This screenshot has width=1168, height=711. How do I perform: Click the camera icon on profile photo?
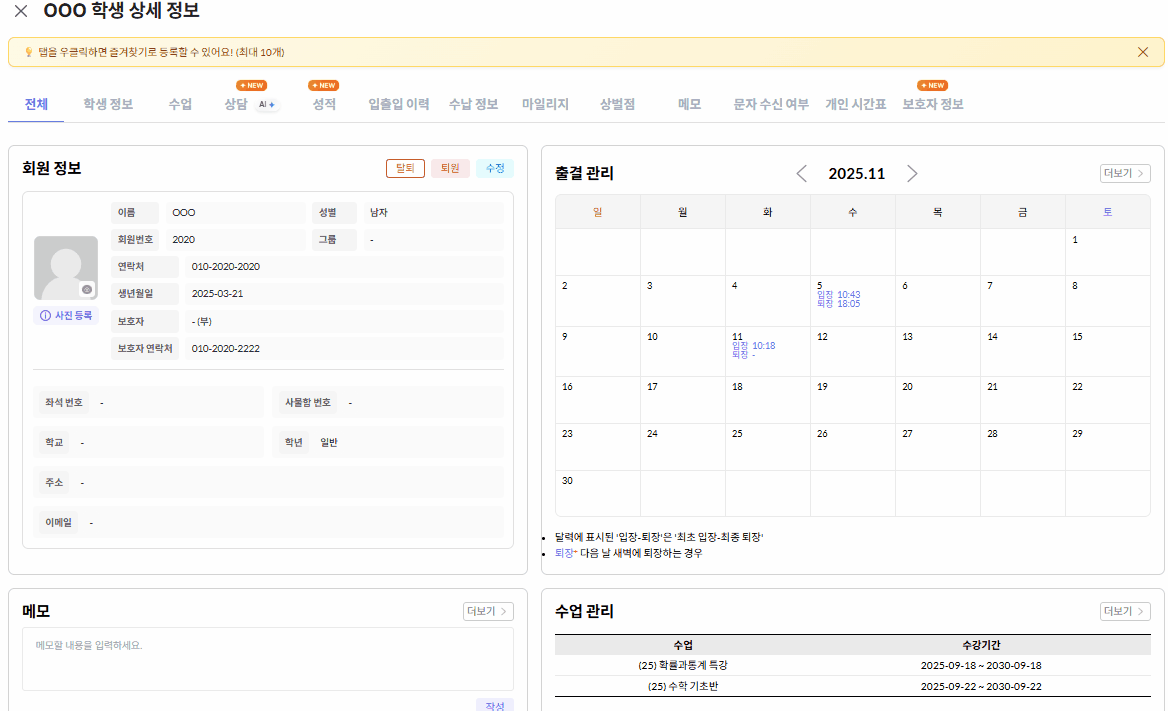click(87, 289)
